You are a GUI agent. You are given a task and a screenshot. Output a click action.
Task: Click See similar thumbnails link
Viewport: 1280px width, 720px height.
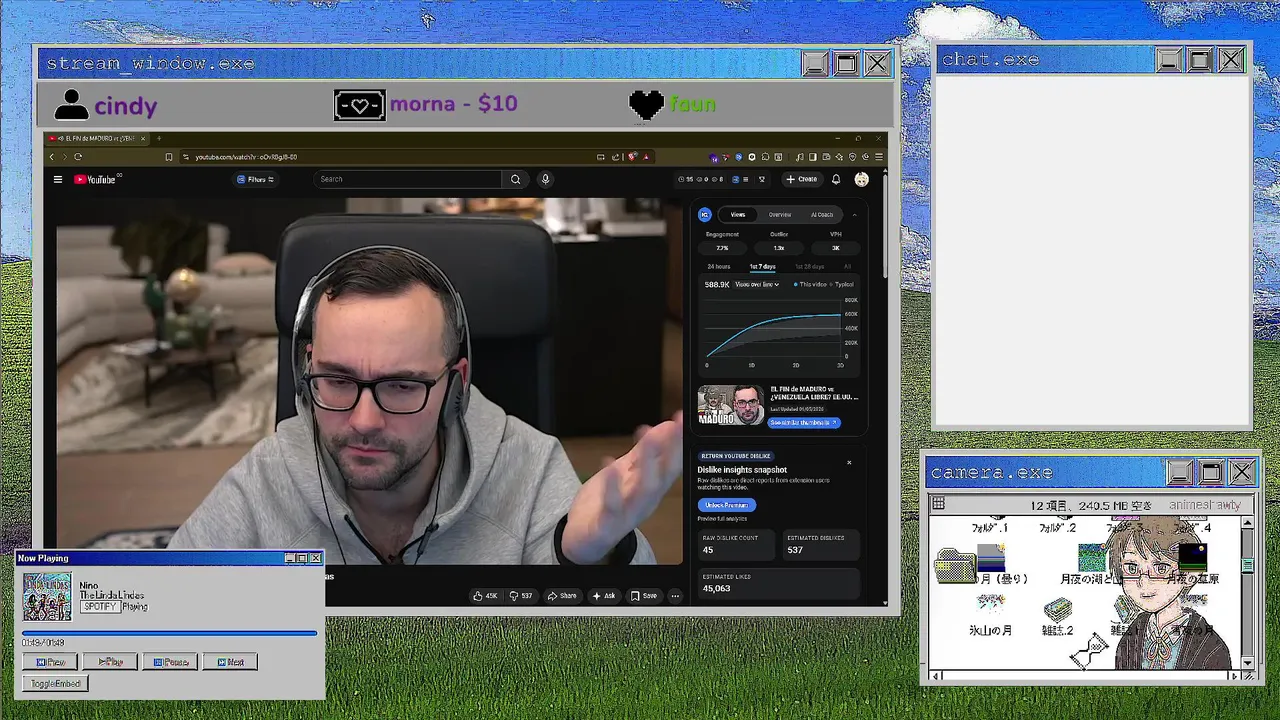coord(804,423)
